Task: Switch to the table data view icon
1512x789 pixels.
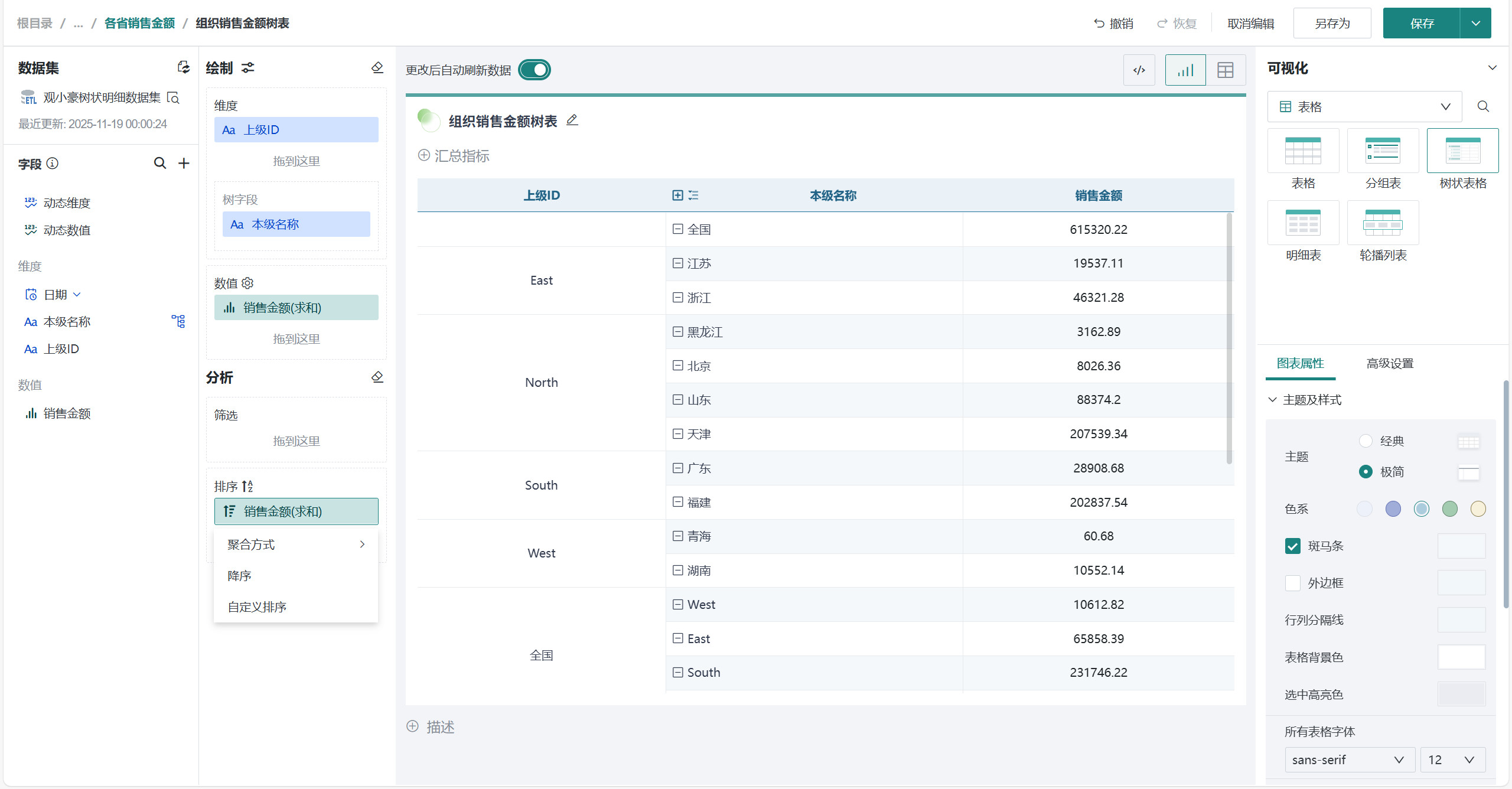Action: (x=1225, y=70)
